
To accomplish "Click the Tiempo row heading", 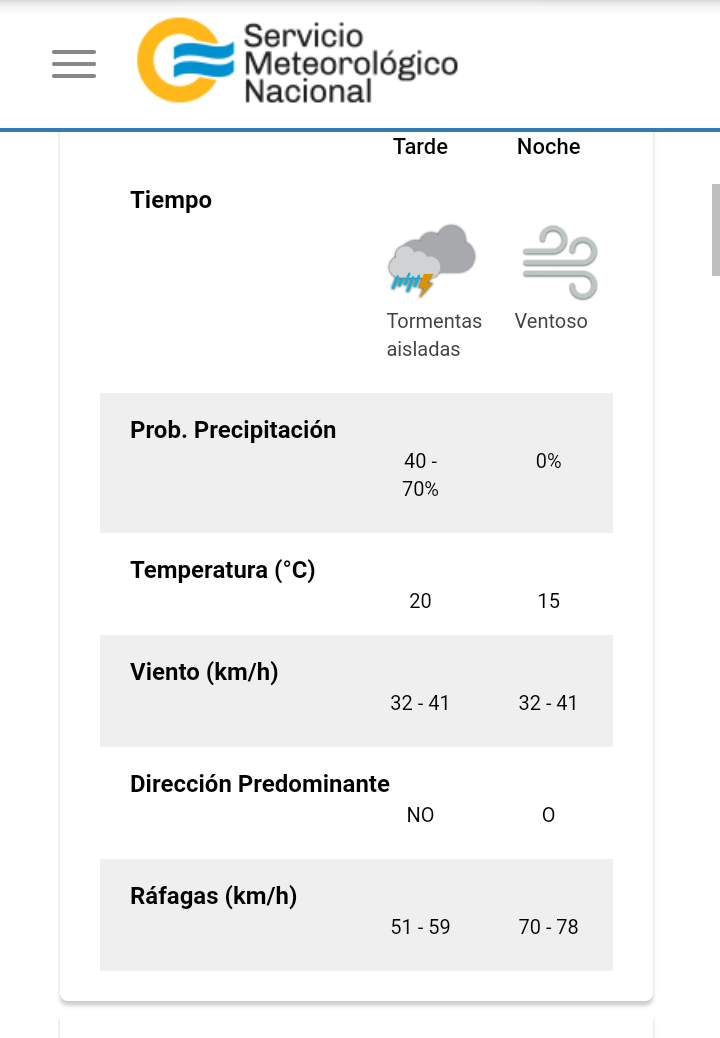I will [x=171, y=200].
